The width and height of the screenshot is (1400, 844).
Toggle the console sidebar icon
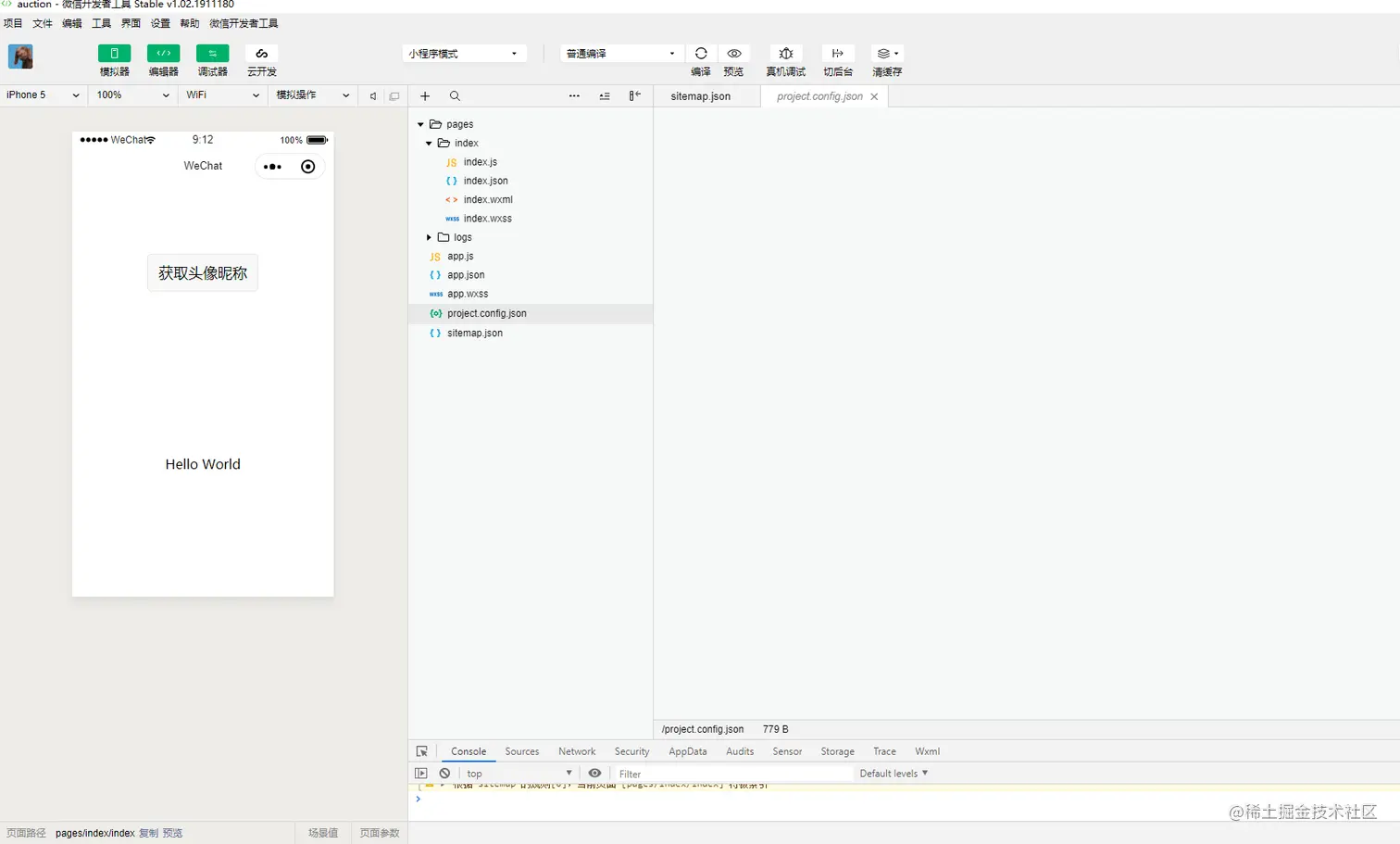pyautogui.click(x=421, y=774)
